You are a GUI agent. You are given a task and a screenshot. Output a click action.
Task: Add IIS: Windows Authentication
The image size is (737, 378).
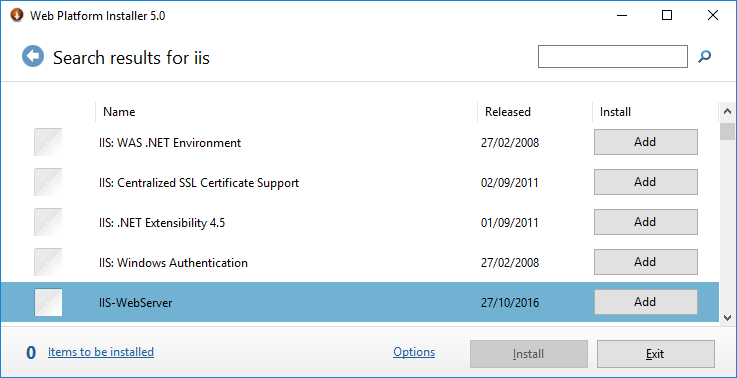click(x=645, y=262)
